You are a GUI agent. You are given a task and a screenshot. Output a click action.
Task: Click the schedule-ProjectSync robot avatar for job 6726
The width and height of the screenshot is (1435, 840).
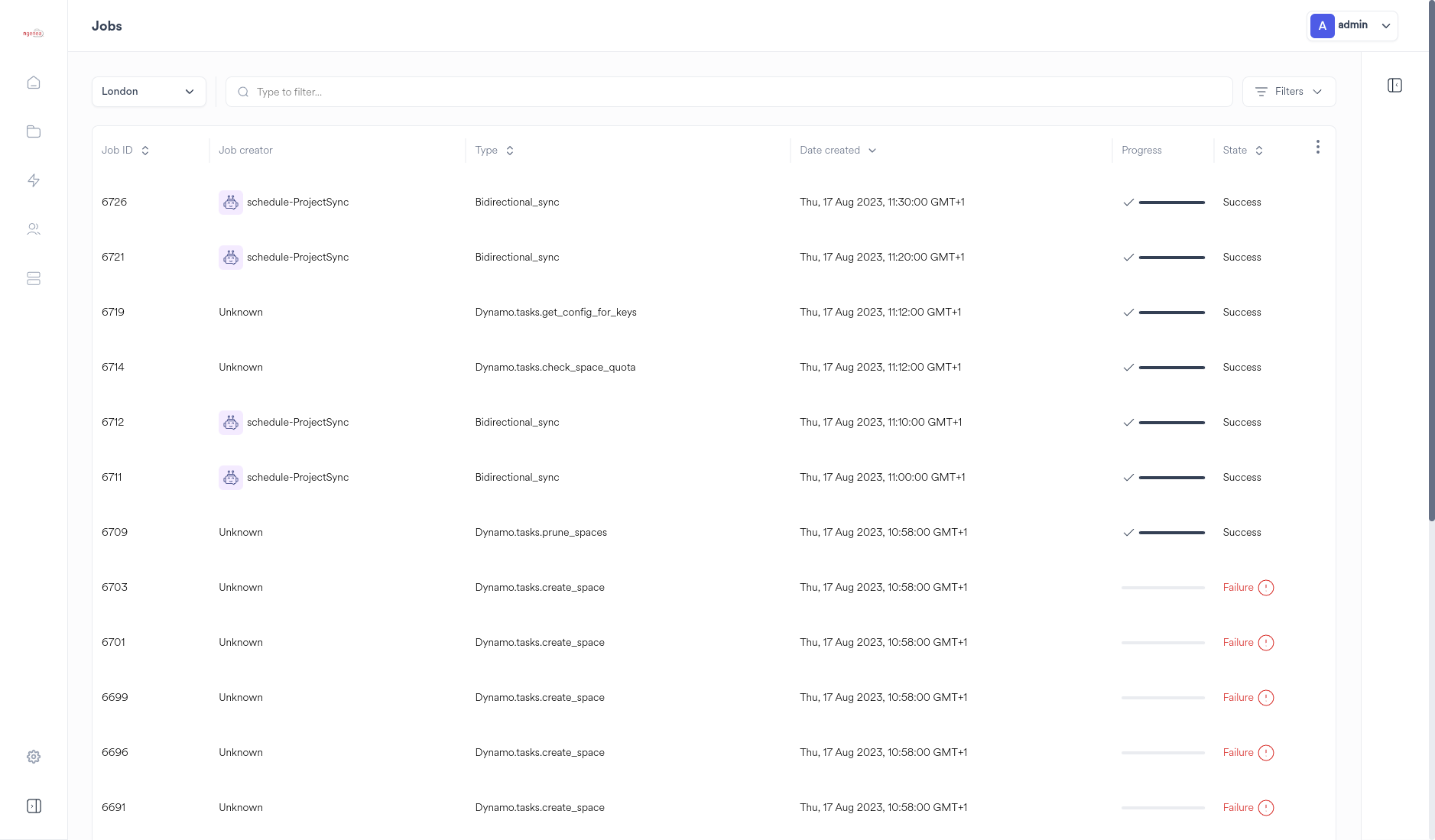coord(230,202)
